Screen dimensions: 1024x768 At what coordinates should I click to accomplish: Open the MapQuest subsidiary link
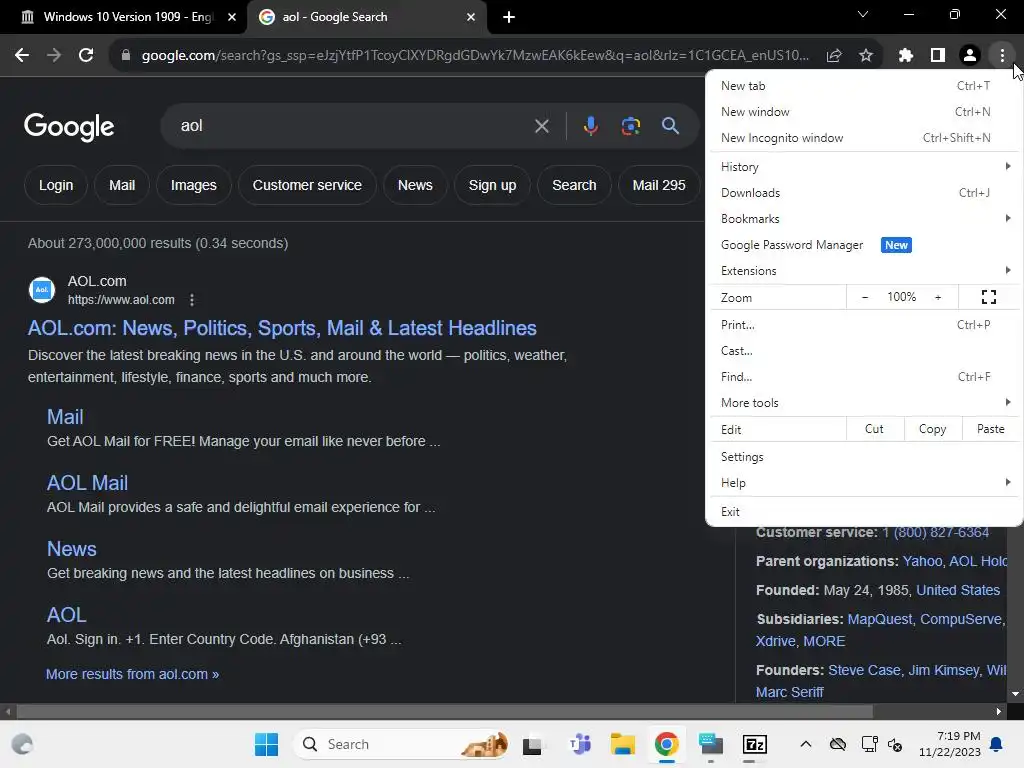tap(879, 619)
